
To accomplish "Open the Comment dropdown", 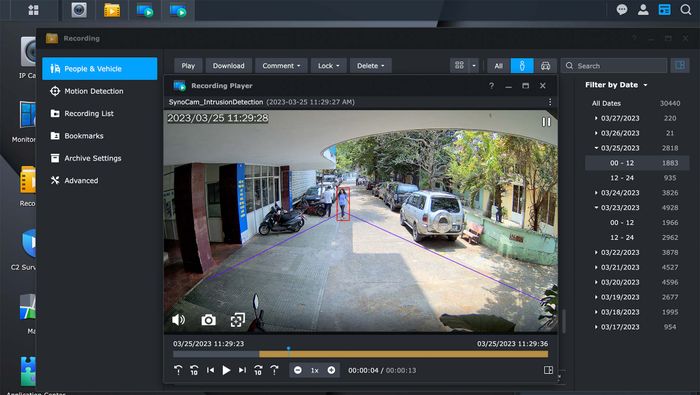I will tap(281, 66).
